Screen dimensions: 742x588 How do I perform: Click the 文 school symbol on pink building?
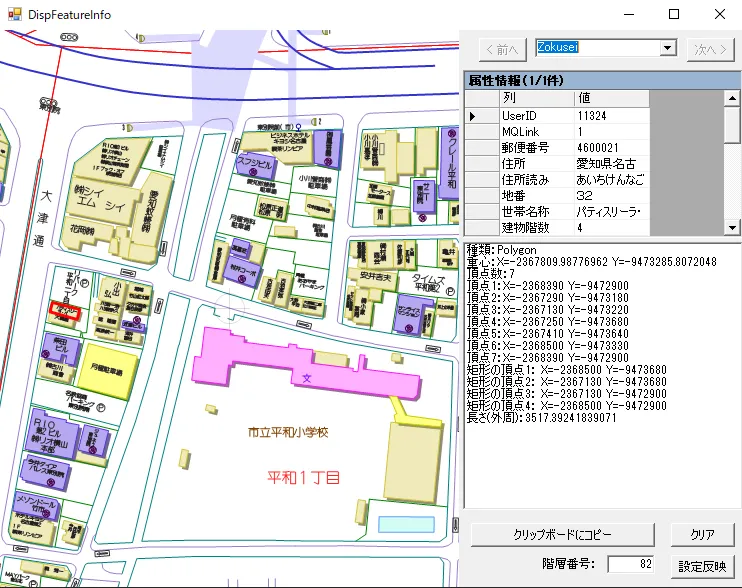click(307, 377)
